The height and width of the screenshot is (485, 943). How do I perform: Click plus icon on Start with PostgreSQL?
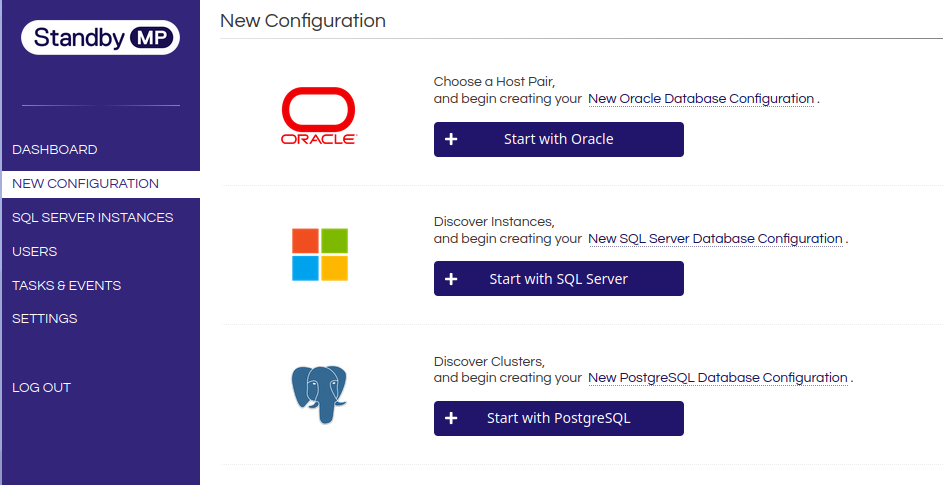pyautogui.click(x=451, y=418)
